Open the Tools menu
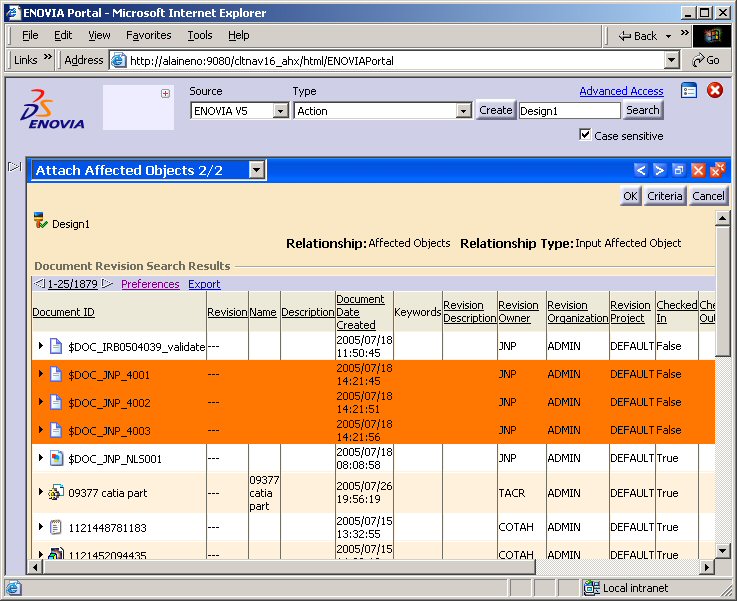 coord(200,35)
